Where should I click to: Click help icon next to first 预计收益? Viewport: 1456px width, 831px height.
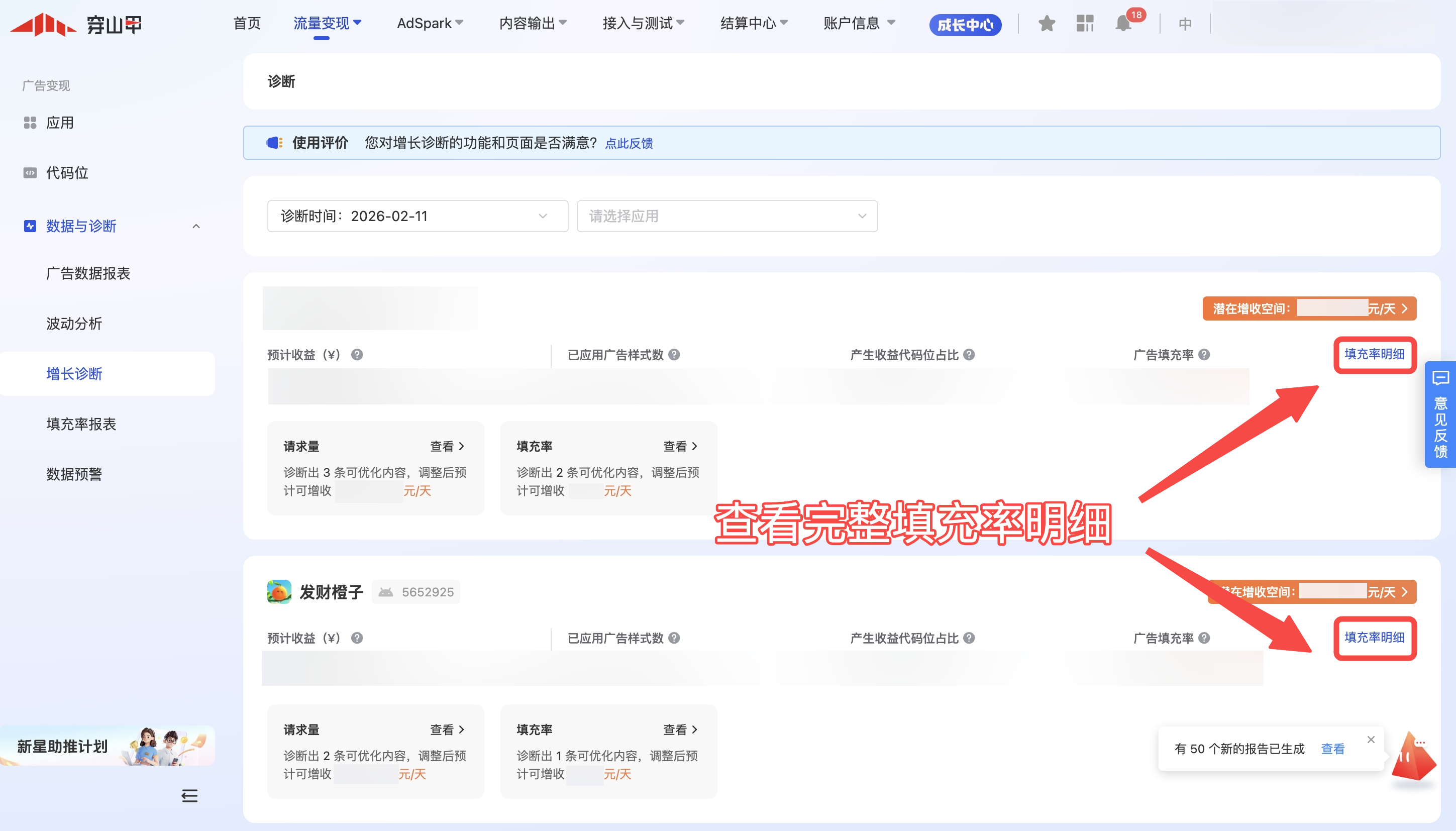[x=357, y=354]
